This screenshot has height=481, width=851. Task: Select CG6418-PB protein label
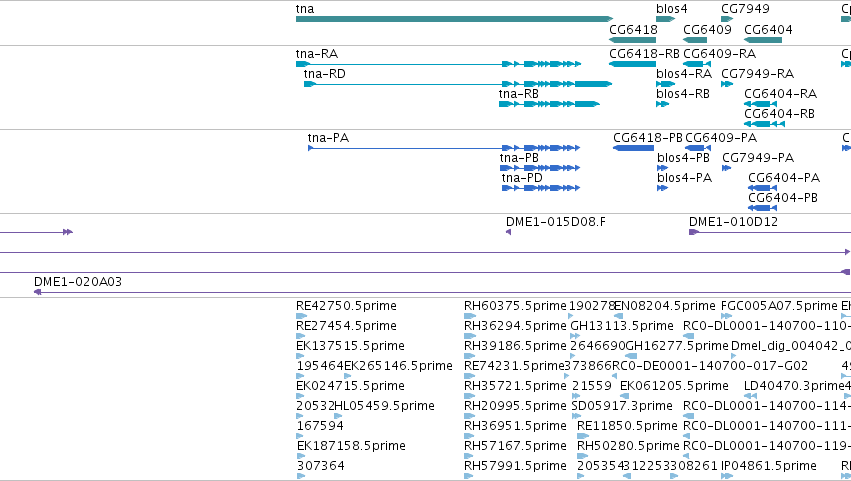pyautogui.click(x=648, y=138)
